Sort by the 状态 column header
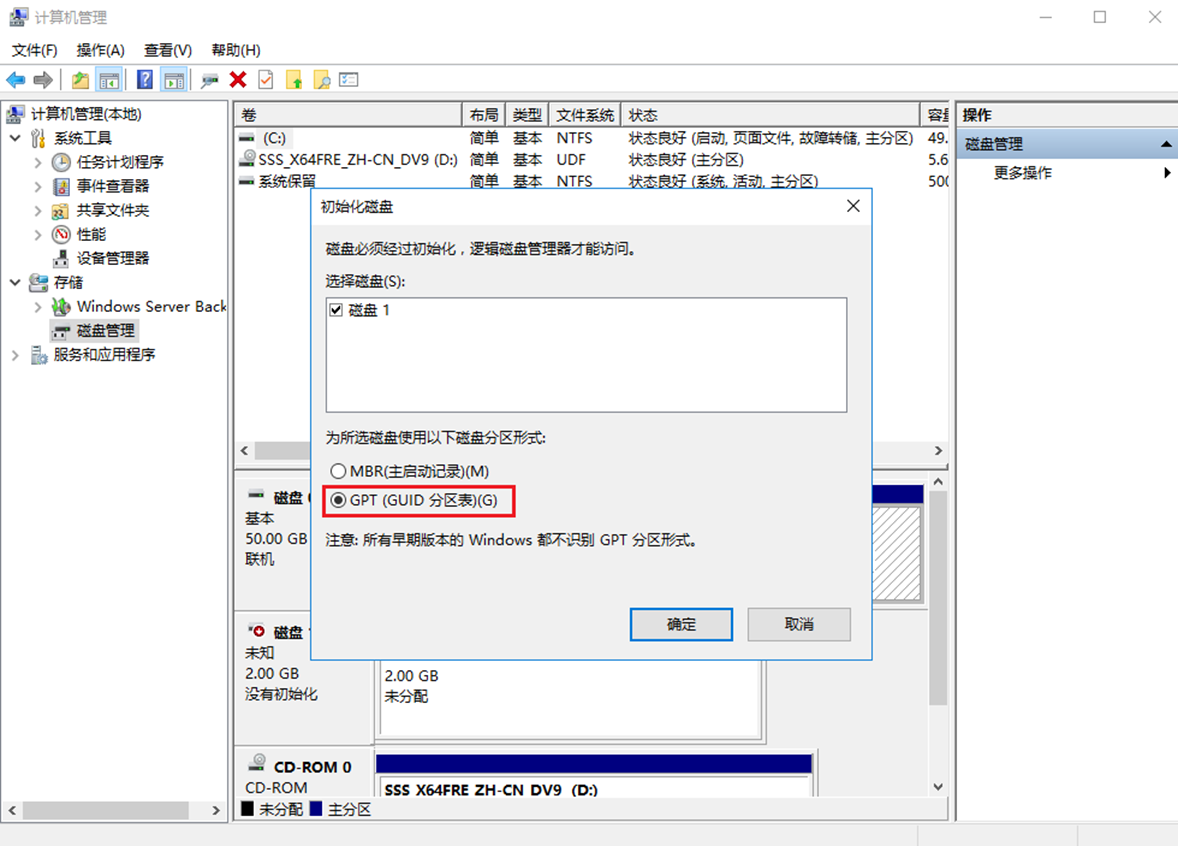Image resolution: width=1178 pixels, height=846 pixels. point(771,115)
